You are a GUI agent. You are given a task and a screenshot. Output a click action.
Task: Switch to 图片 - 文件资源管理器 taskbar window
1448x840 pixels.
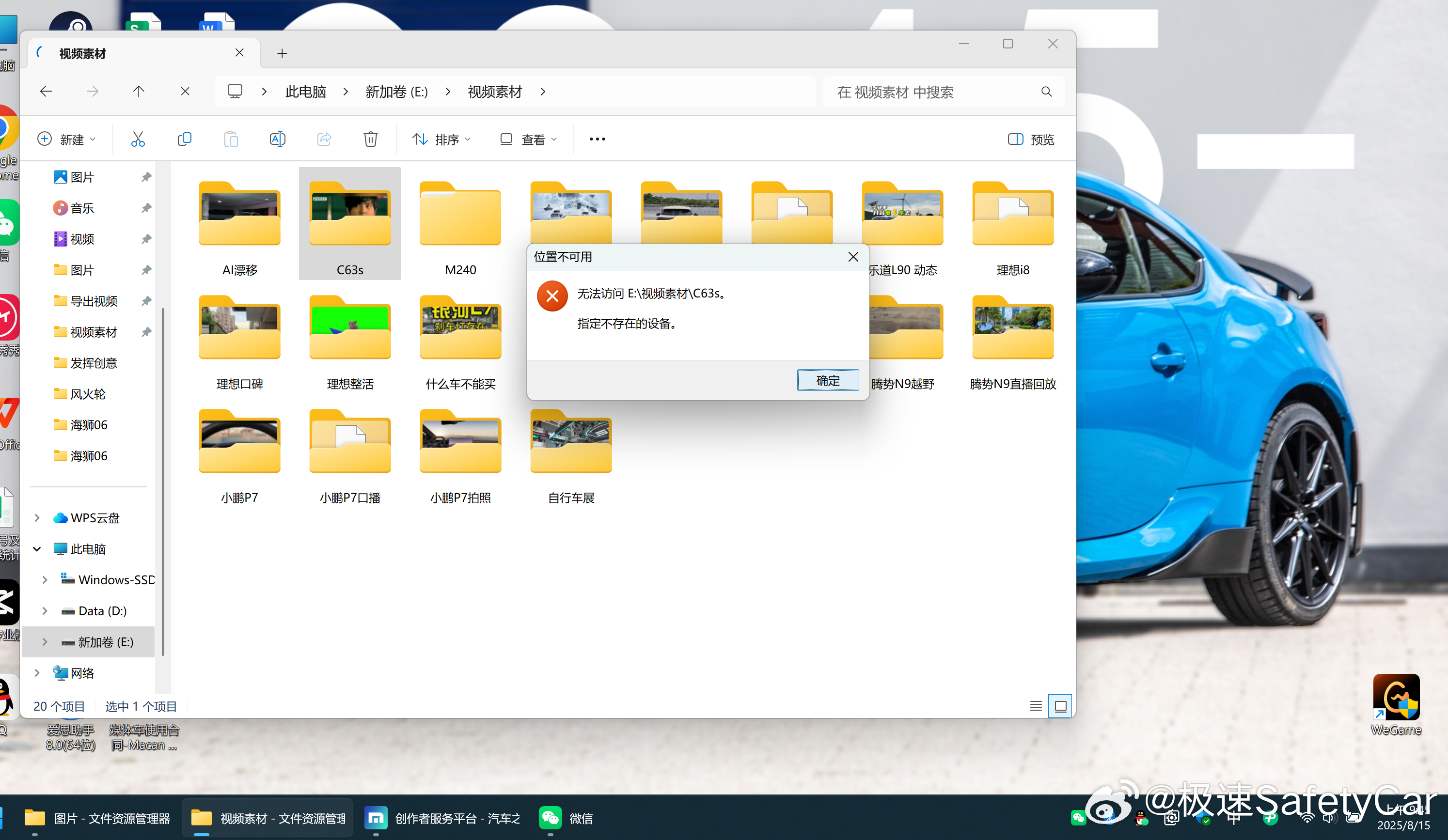[x=97, y=818]
